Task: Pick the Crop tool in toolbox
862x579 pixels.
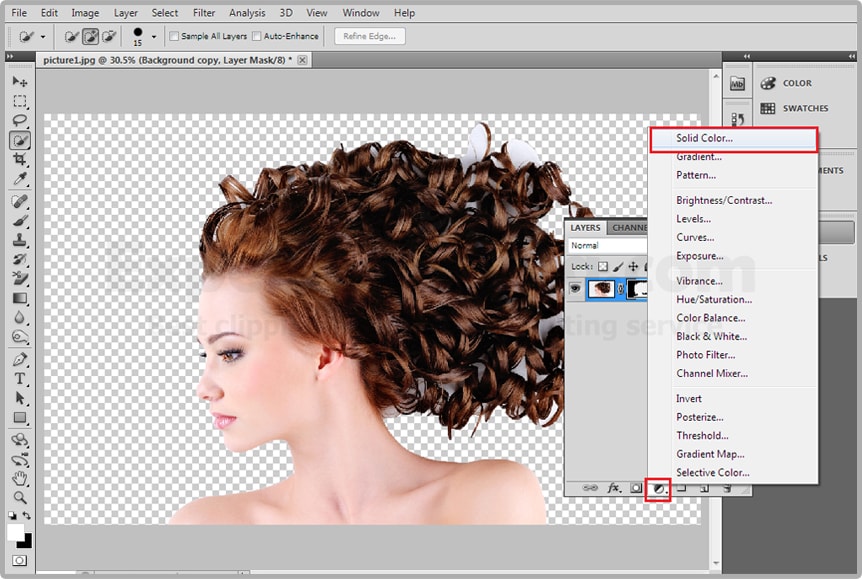Action: 20,160
